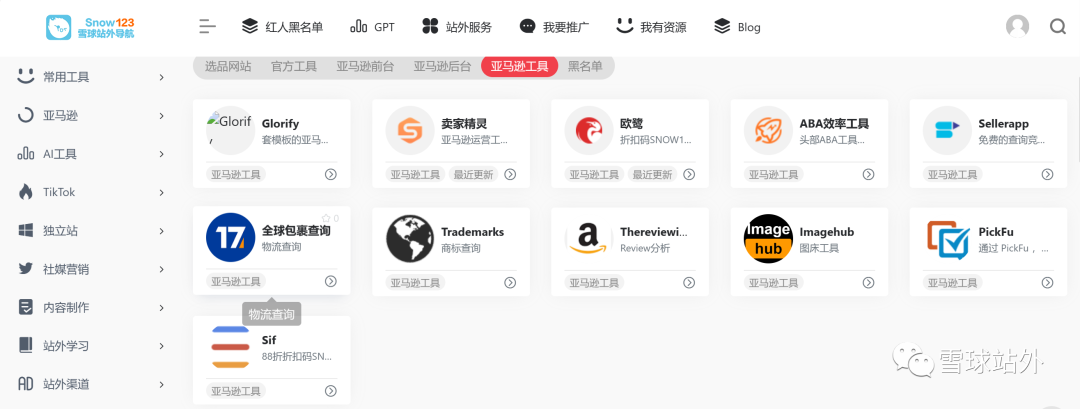Expand 常用工具 sidebar chevron
This screenshot has width=1080, height=409.
161,77
